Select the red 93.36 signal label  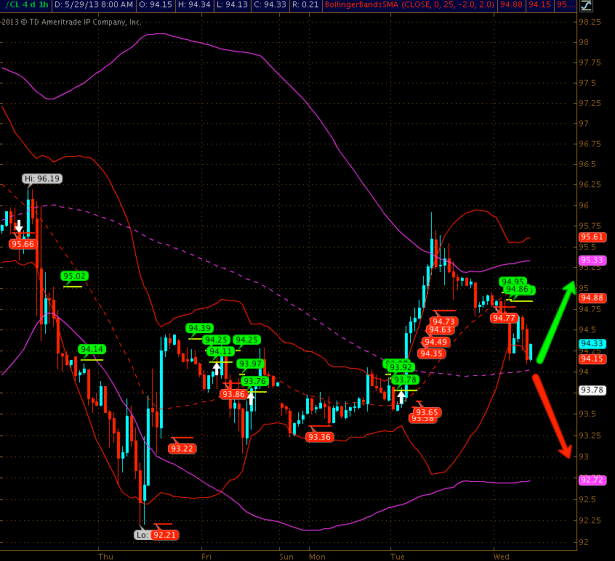(x=319, y=437)
